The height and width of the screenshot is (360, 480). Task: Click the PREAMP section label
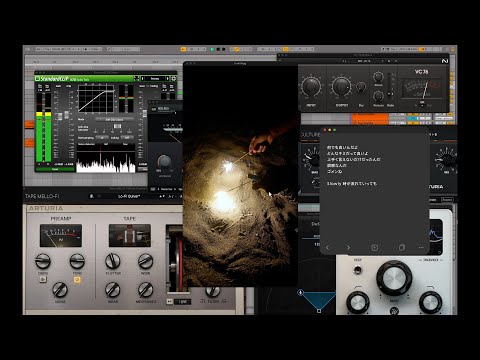pos(61,219)
